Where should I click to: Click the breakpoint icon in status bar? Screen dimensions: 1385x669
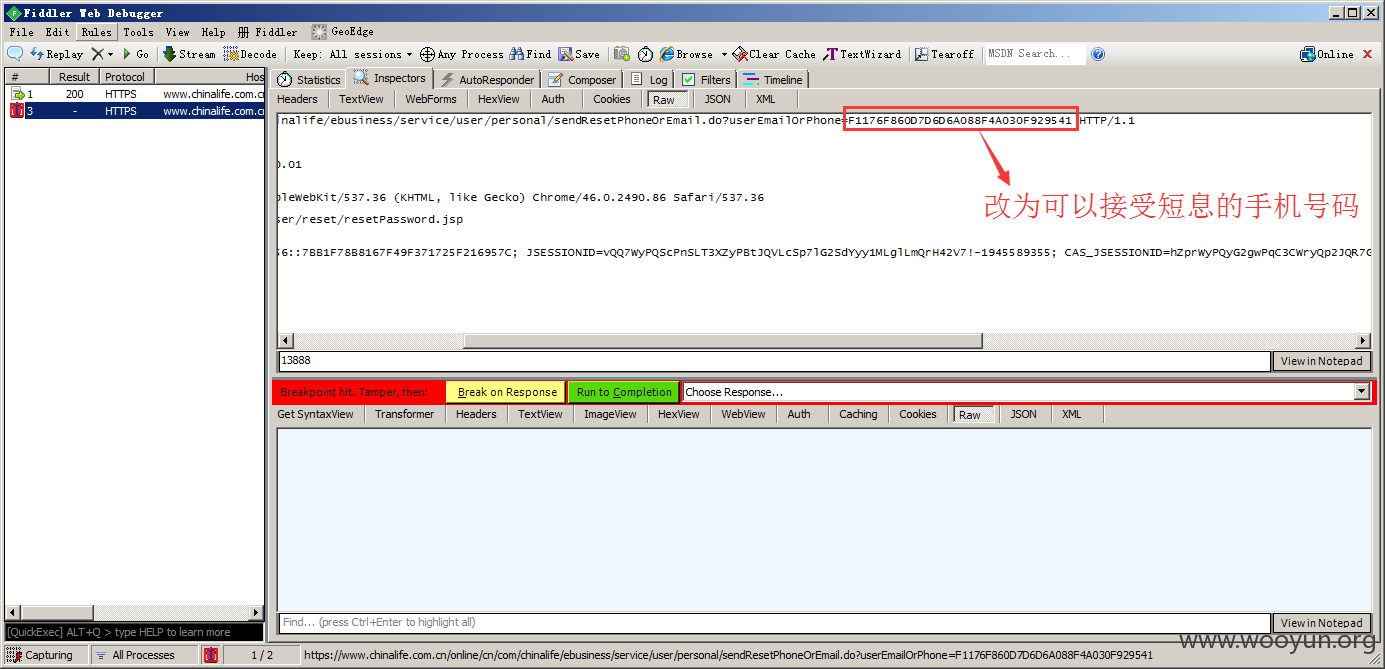point(211,655)
